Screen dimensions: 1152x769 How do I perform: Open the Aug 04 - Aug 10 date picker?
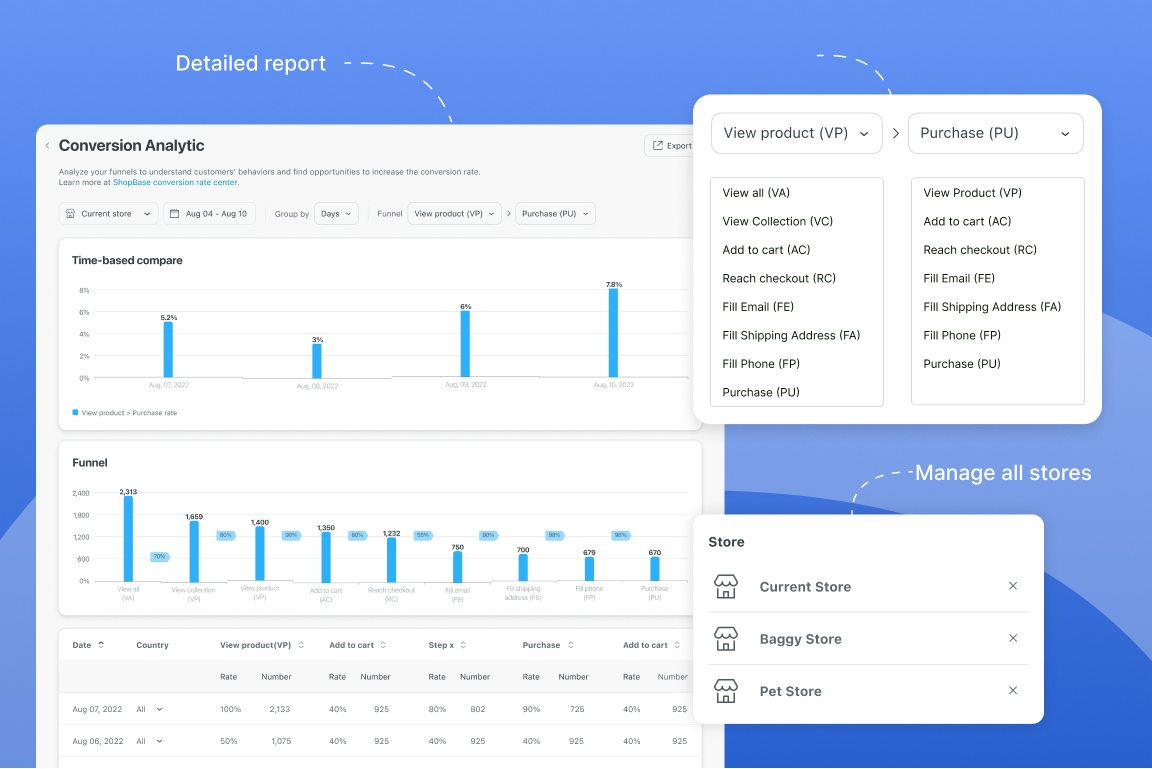(209, 214)
